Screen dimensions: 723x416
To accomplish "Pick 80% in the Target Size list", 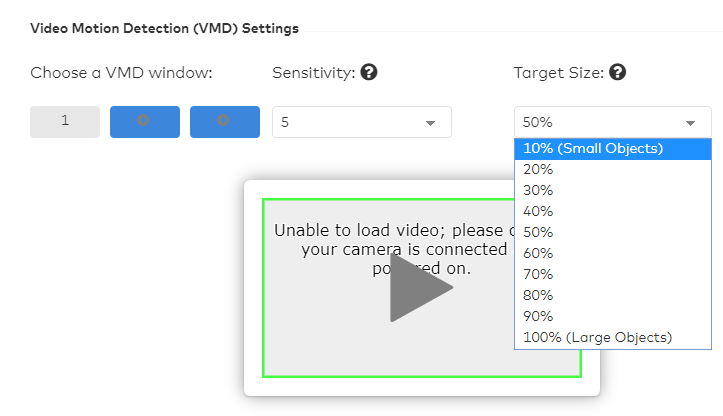I will [539, 295].
